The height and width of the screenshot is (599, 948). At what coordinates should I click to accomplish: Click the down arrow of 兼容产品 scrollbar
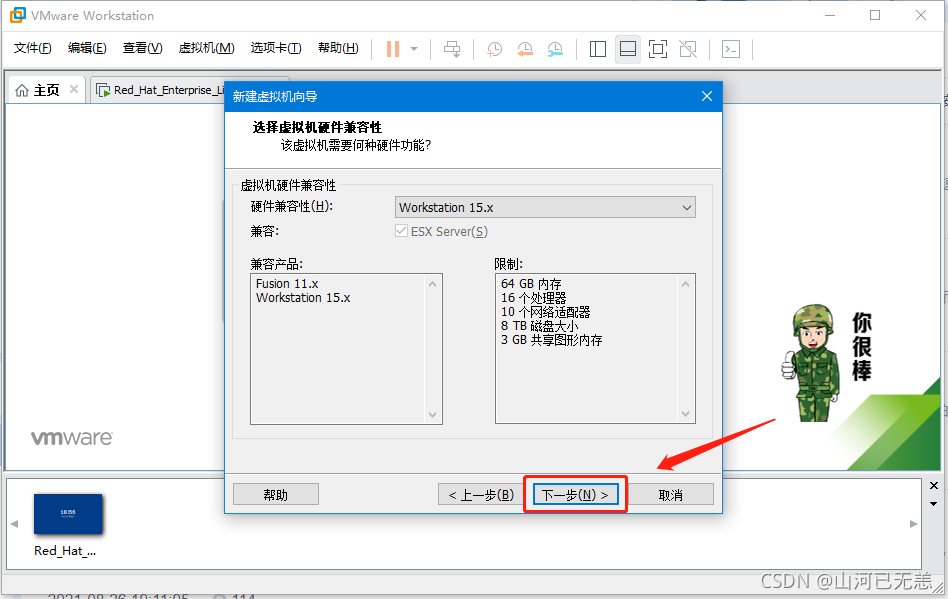(x=432, y=414)
